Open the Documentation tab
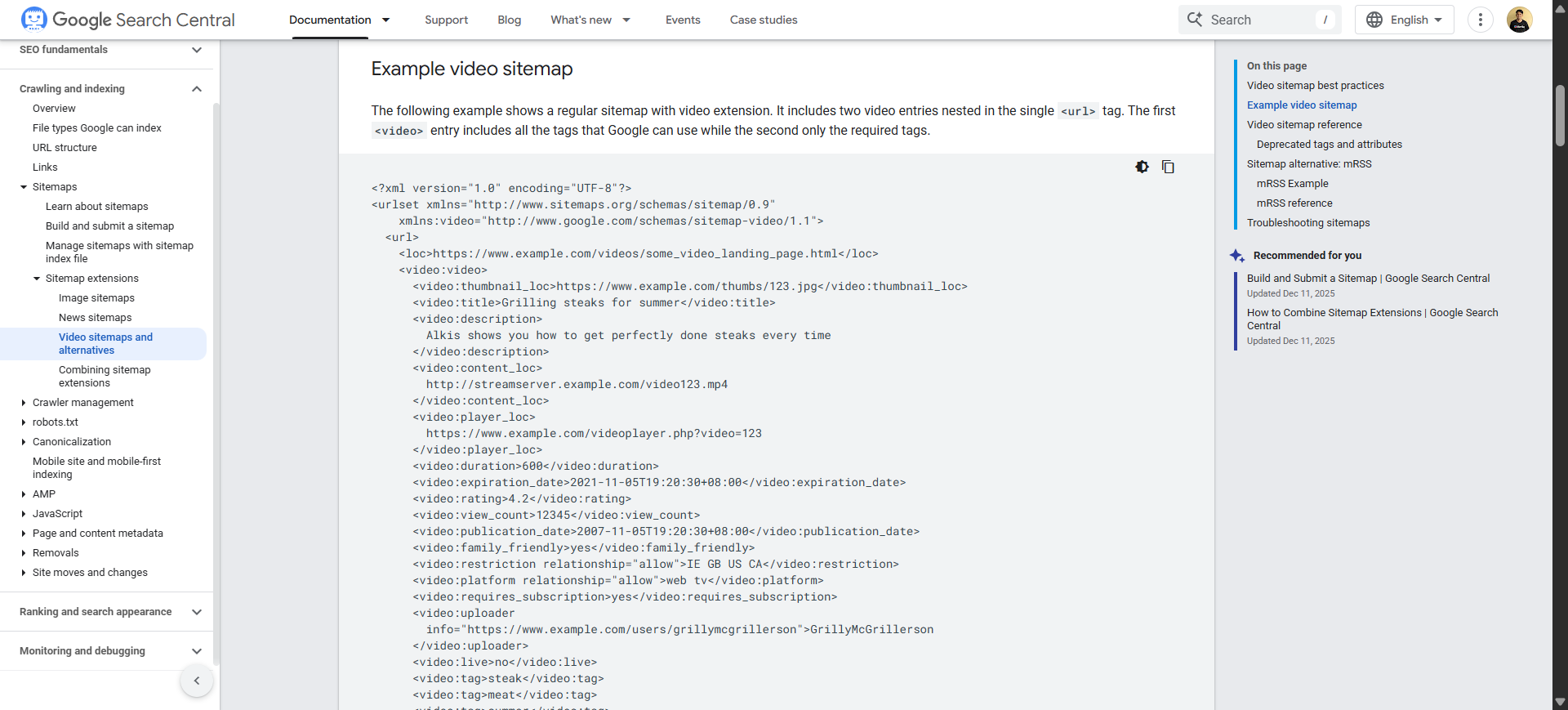1568x710 pixels. click(330, 20)
